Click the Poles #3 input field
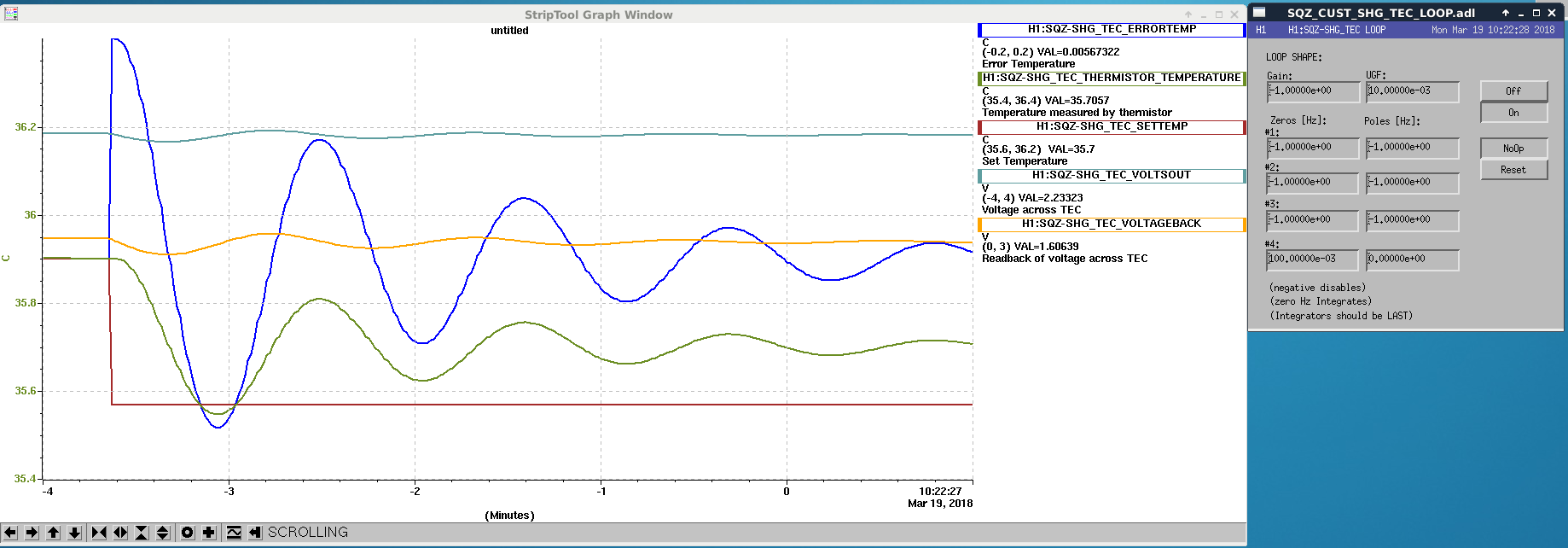The width and height of the screenshot is (1568, 548). (1413, 220)
